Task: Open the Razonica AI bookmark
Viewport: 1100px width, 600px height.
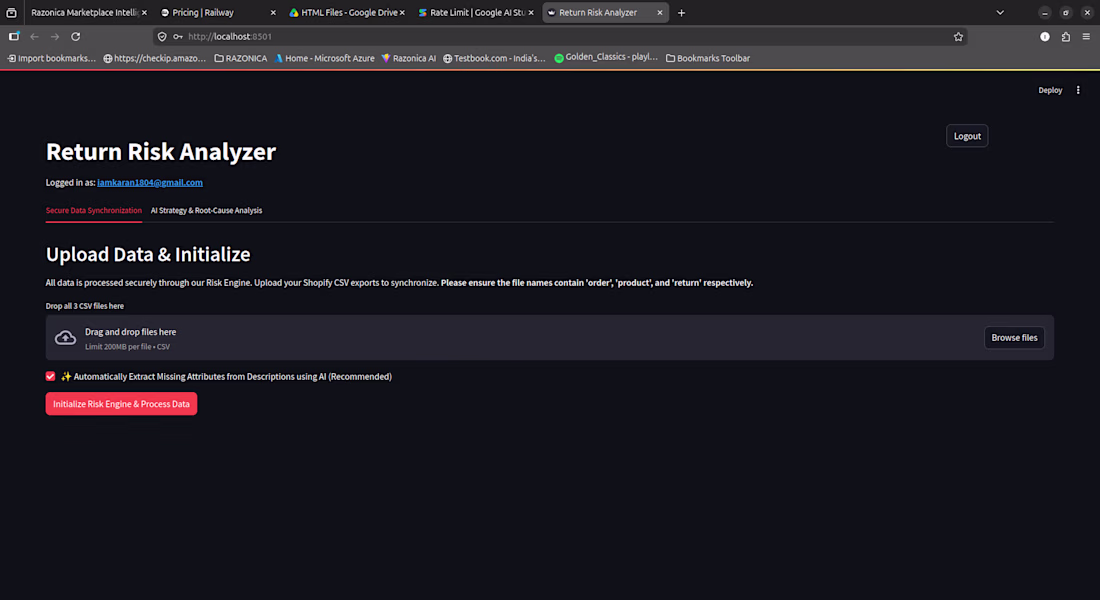Action: 409,58
